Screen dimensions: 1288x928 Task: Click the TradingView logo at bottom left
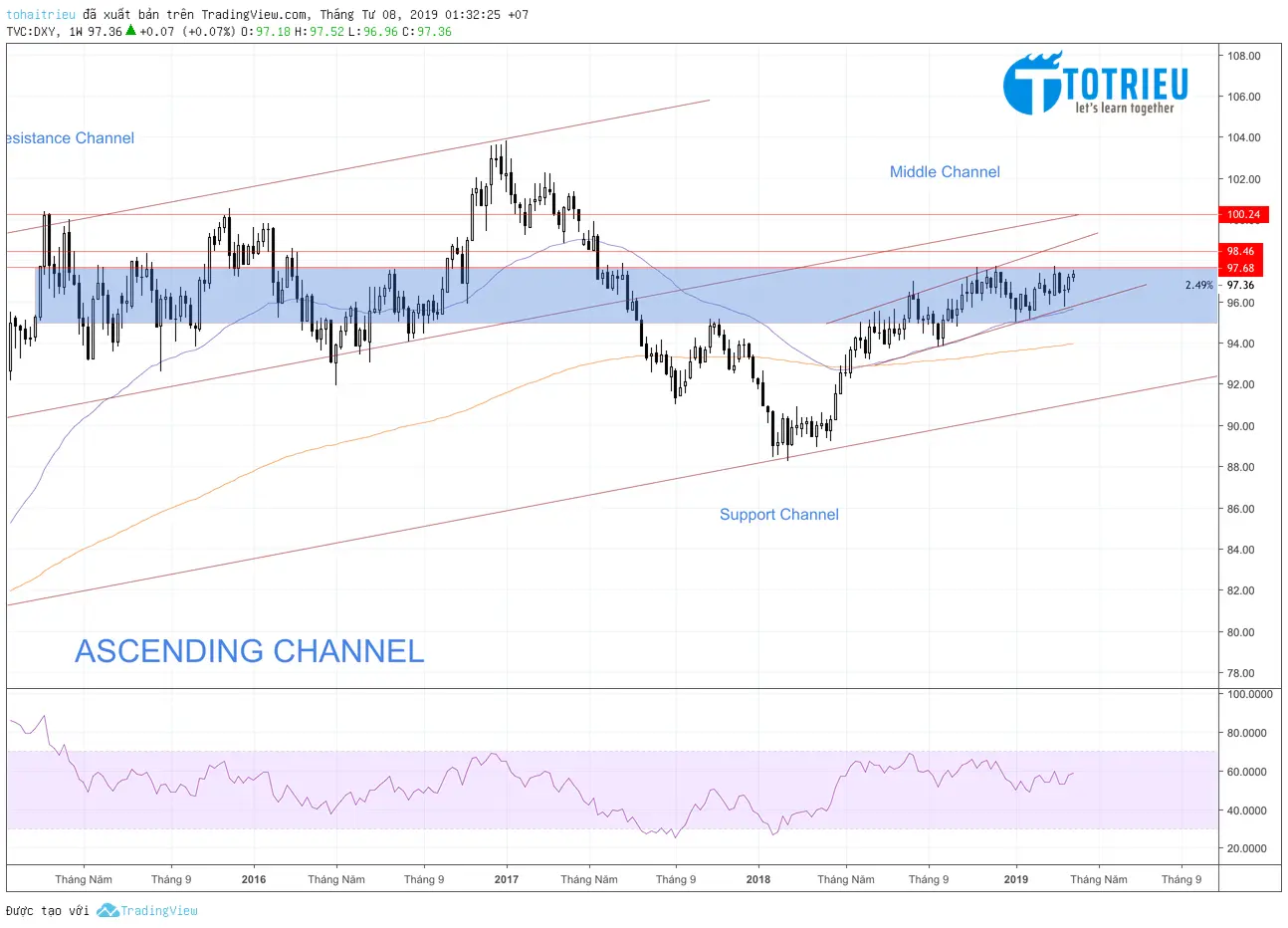click(x=147, y=910)
